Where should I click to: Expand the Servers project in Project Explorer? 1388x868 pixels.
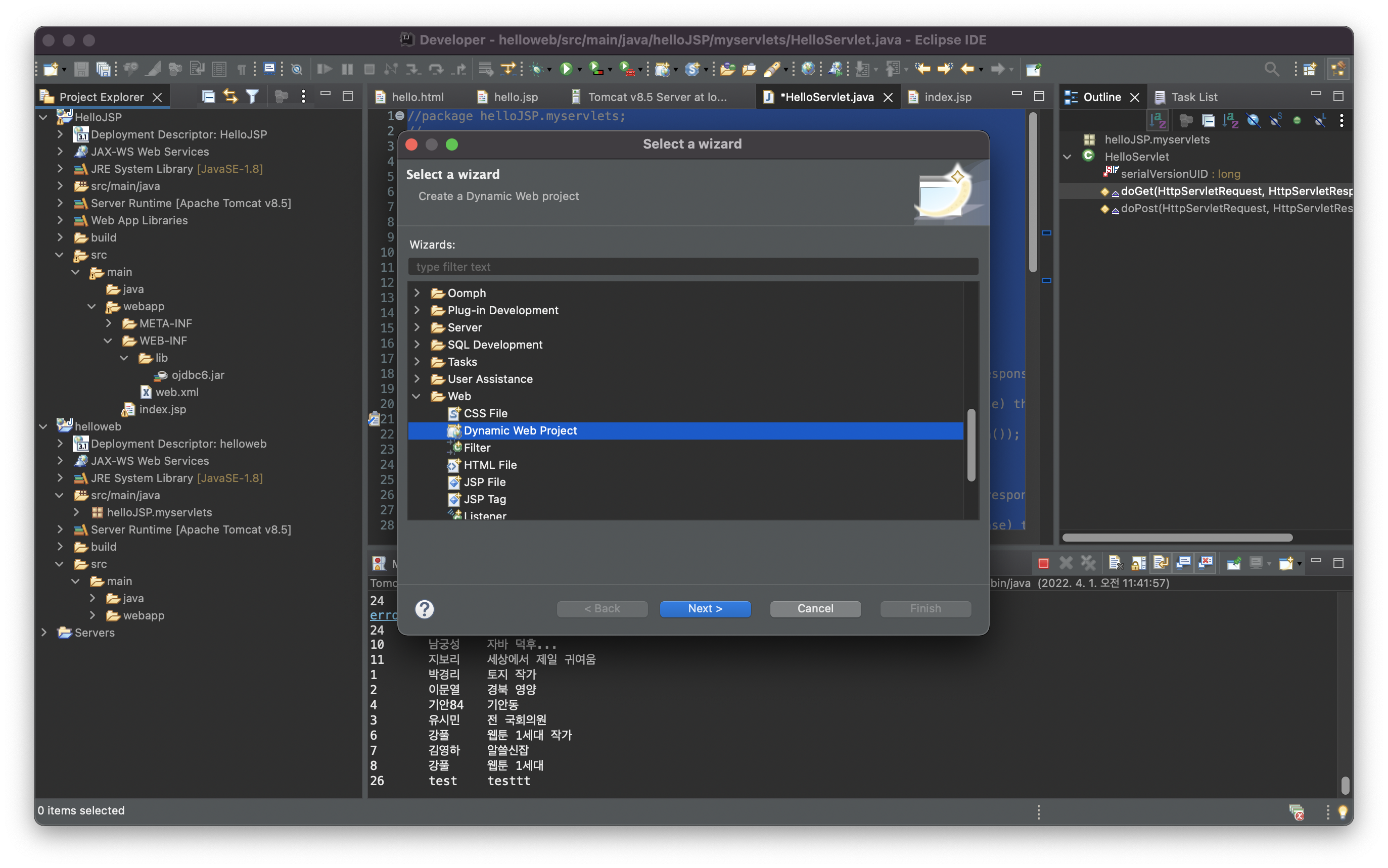(43, 633)
